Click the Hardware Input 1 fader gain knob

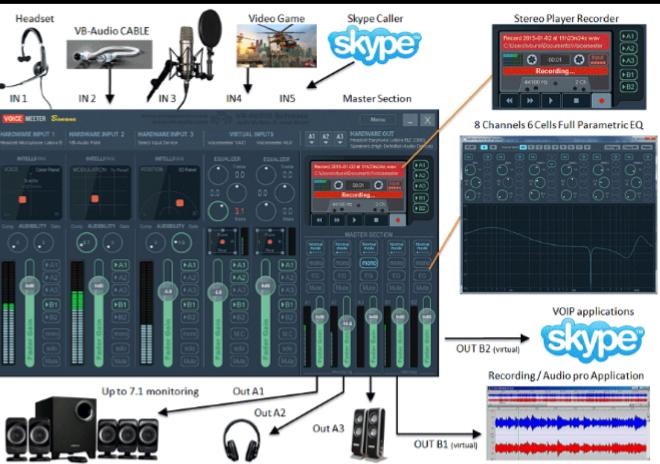(29, 286)
